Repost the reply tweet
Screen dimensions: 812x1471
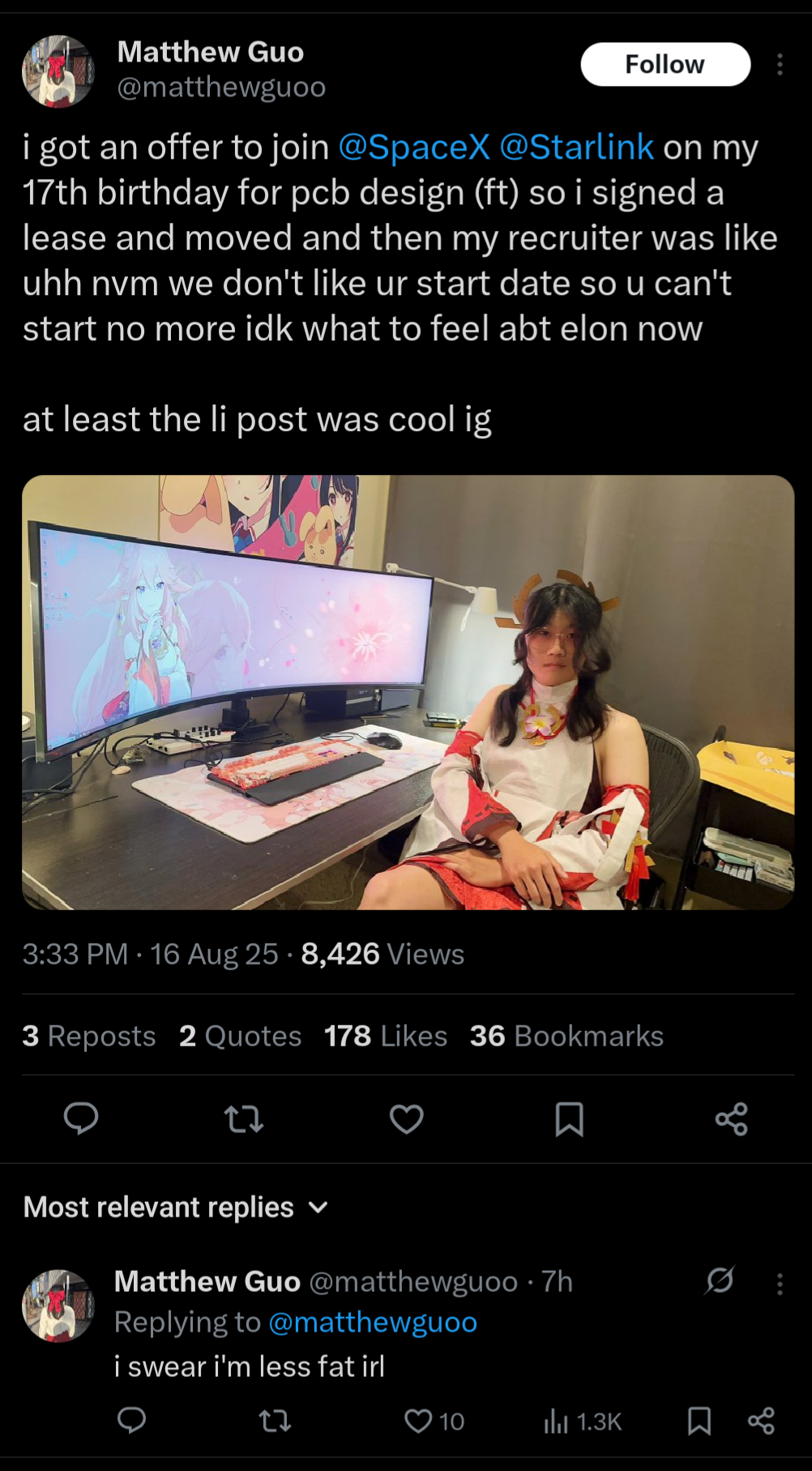click(275, 1421)
